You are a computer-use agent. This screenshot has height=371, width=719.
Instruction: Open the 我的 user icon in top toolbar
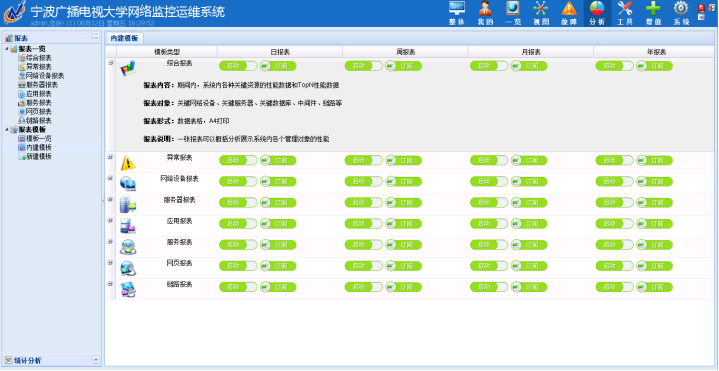(485, 8)
